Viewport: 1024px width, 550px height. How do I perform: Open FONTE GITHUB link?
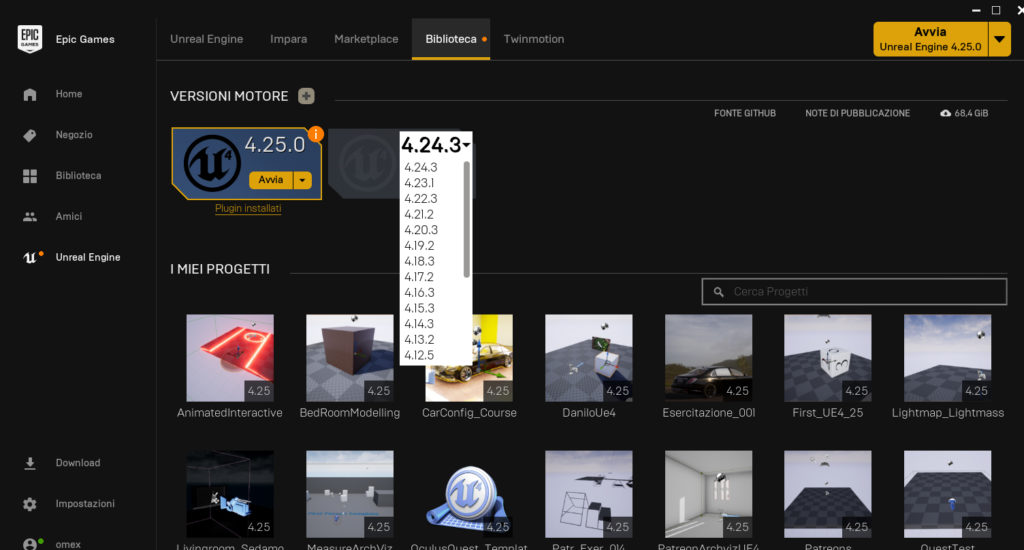tap(744, 113)
